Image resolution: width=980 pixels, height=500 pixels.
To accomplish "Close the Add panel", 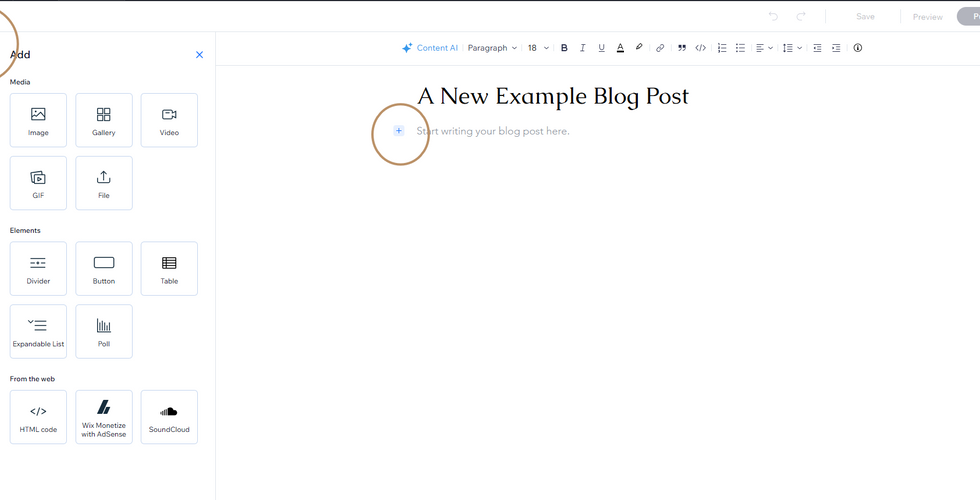I will pyautogui.click(x=199, y=55).
